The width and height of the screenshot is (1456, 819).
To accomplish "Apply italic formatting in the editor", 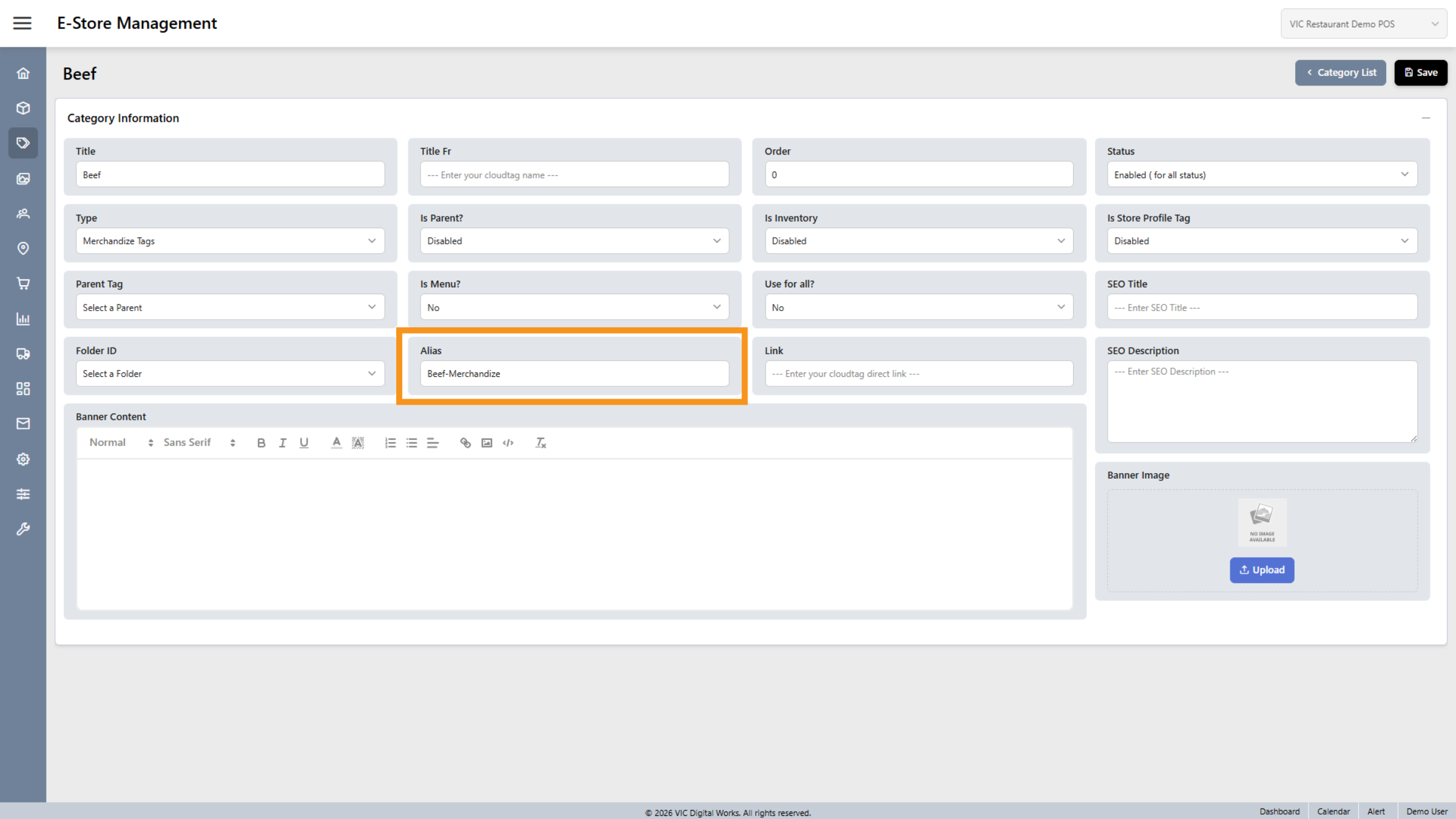I will click(282, 443).
